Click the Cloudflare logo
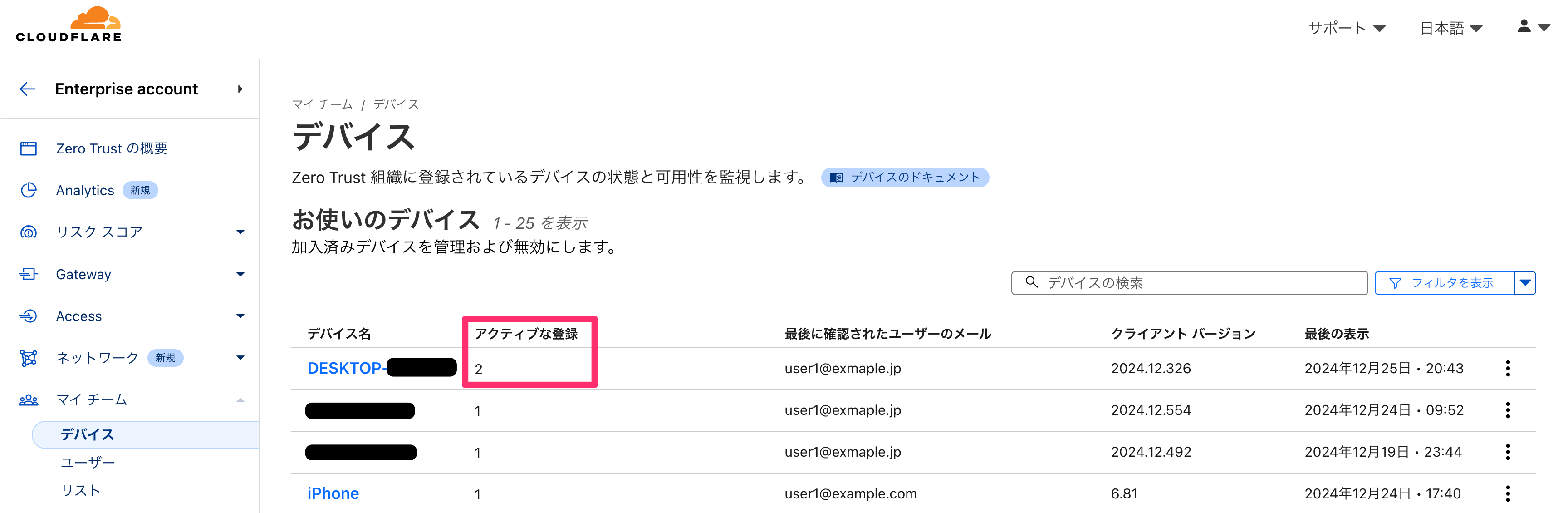Image resolution: width=1568 pixels, height=513 pixels. pos(68,25)
